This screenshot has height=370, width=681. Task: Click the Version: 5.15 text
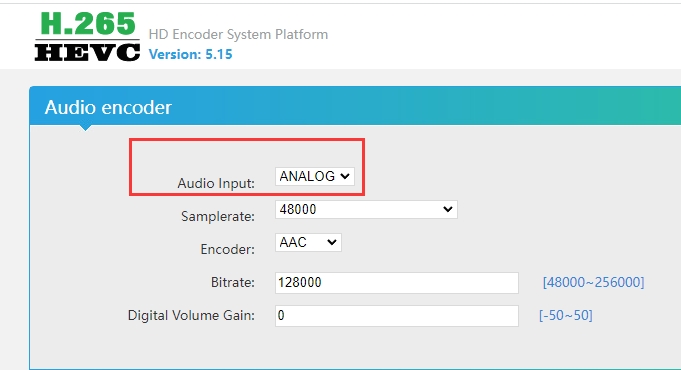click(191, 54)
